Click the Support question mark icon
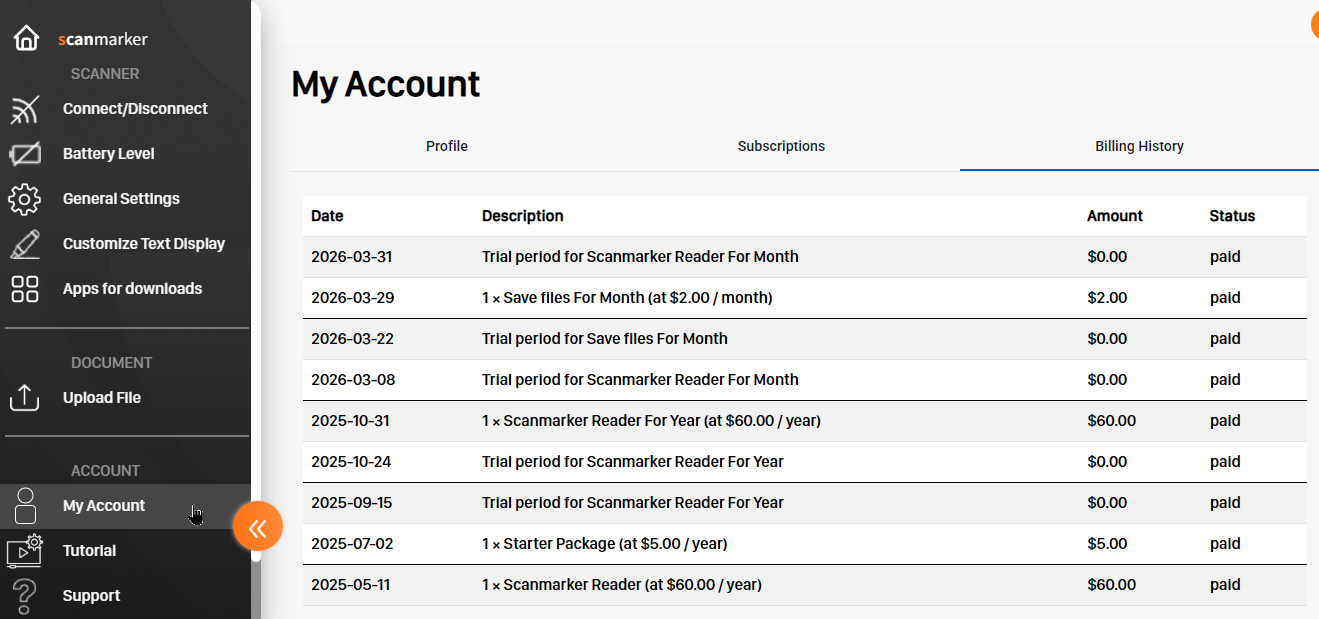 click(x=24, y=596)
